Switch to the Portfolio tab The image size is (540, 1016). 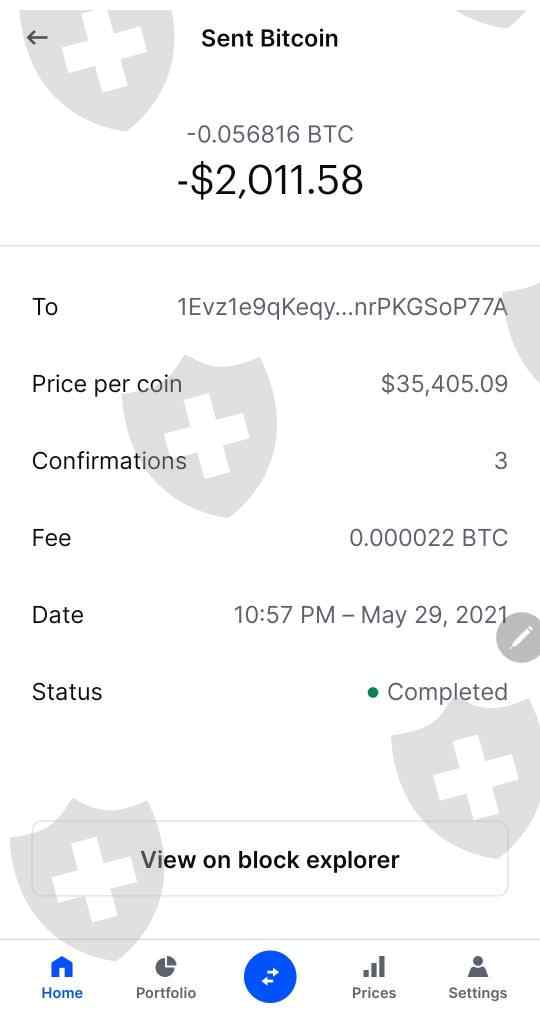pos(166,978)
